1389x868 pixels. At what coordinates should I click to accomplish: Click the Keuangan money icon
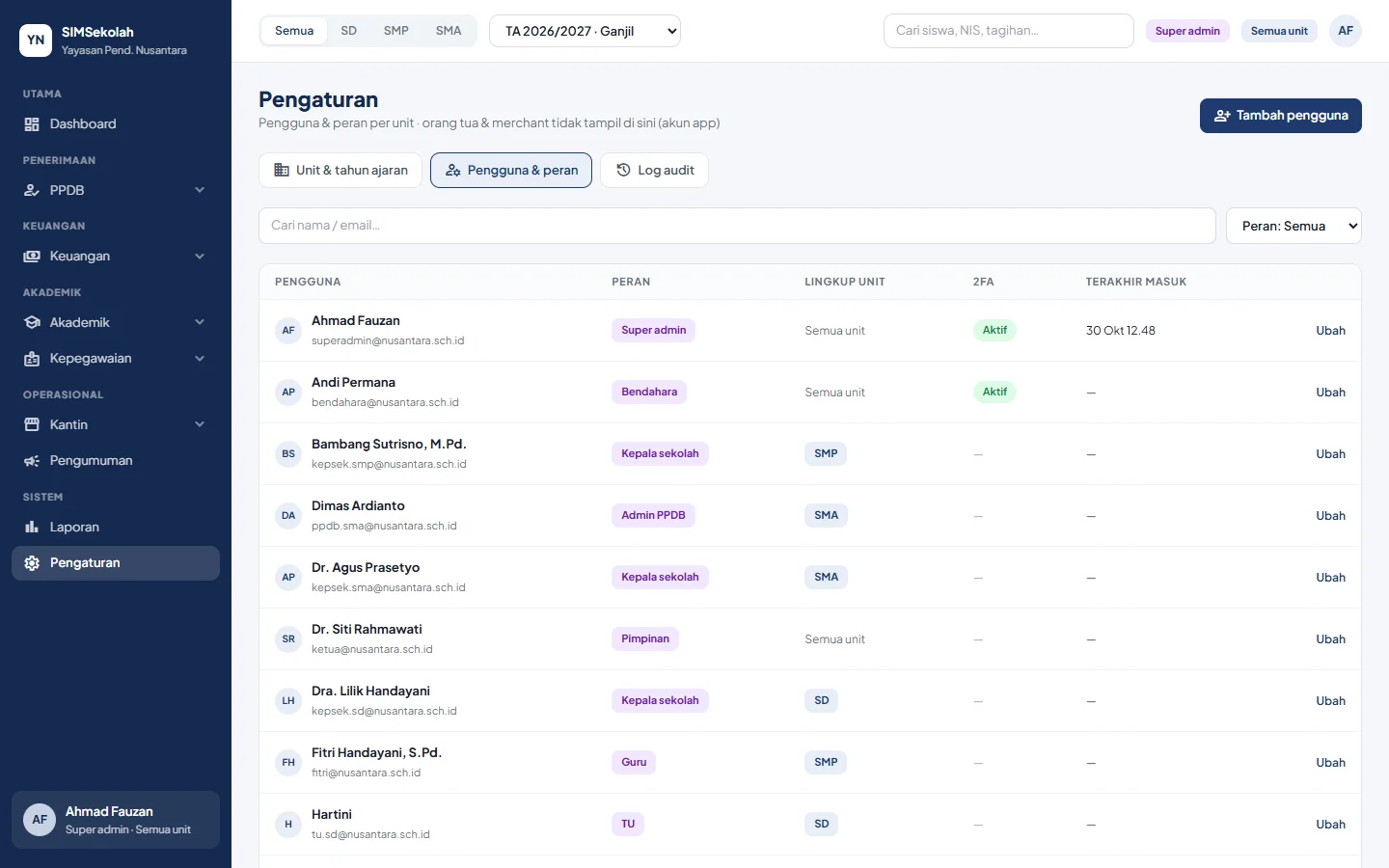tap(32, 257)
